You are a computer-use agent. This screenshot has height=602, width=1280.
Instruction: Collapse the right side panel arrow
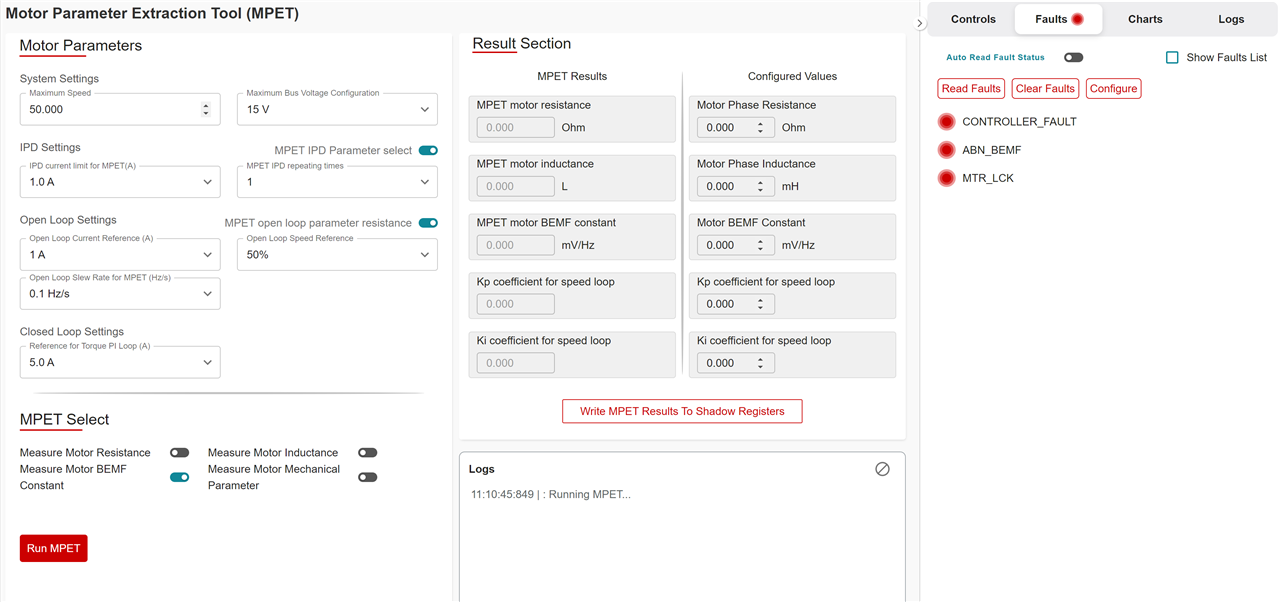pyautogui.click(x=919, y=23)
